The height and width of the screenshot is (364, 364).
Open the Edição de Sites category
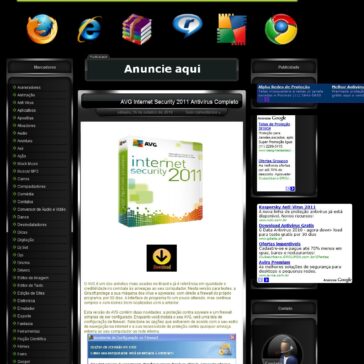click(x=31, y=293)
